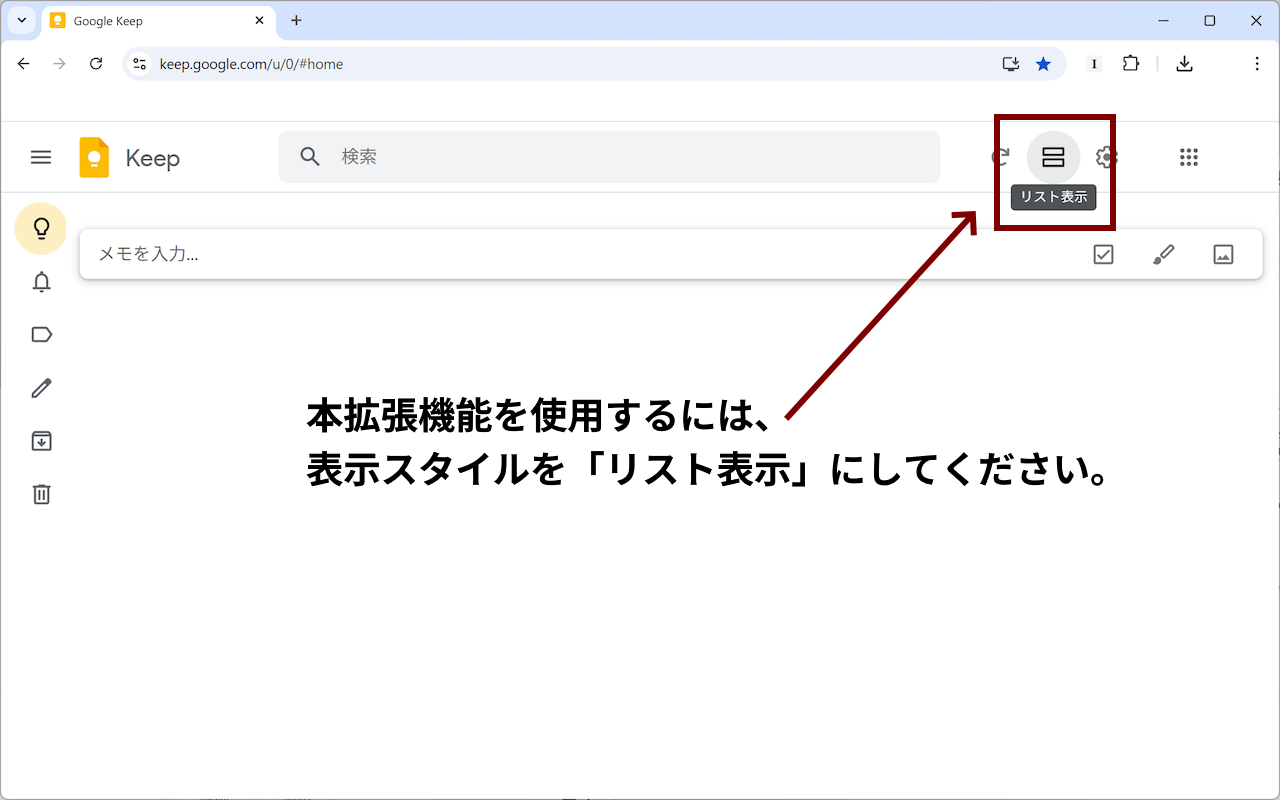This screenshot has height=800, width=1280.
Task: Create a new checklist with checkbox icon
Action: coord(1103,254)
